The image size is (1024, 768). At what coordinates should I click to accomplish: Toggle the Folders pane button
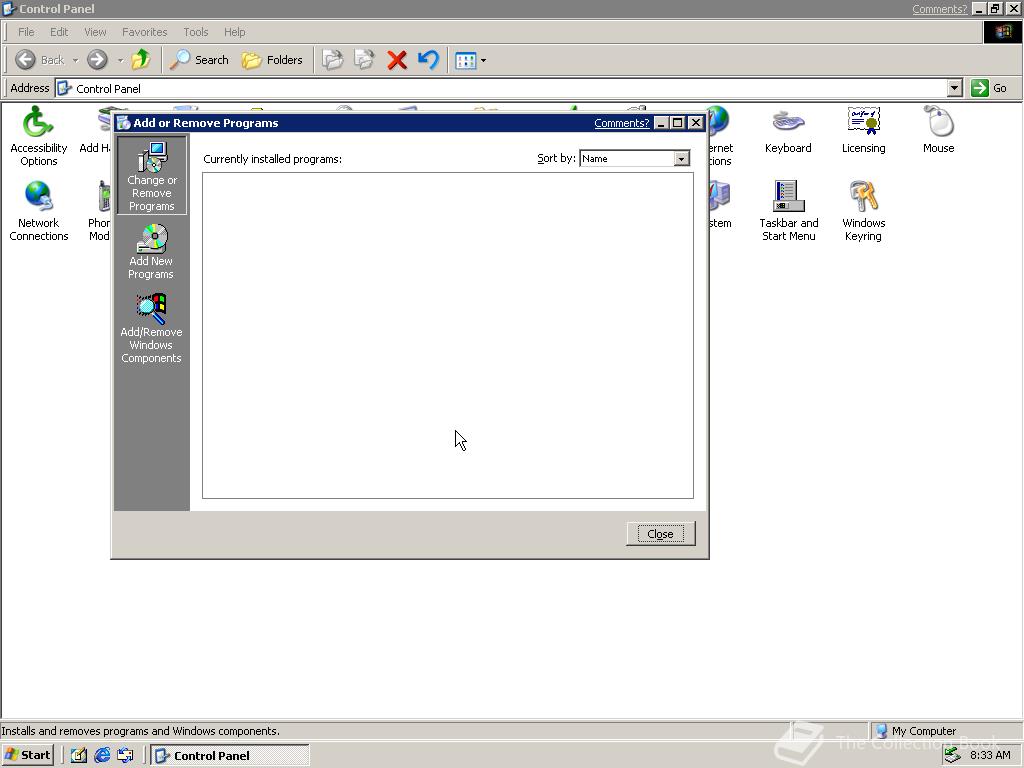[272, 60]
